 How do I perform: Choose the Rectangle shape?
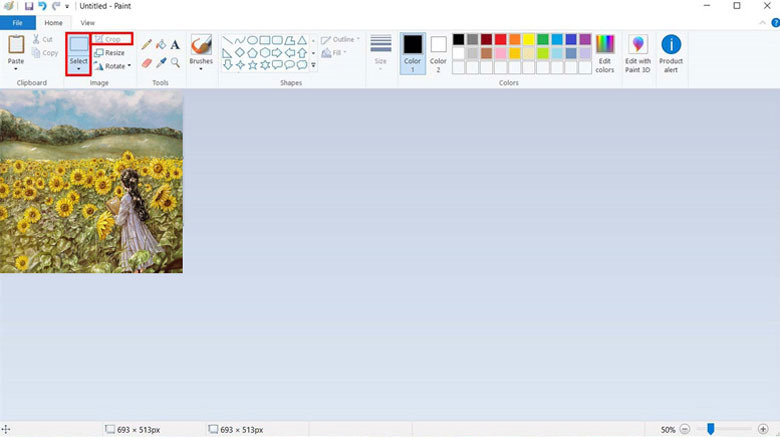point(265,40)
